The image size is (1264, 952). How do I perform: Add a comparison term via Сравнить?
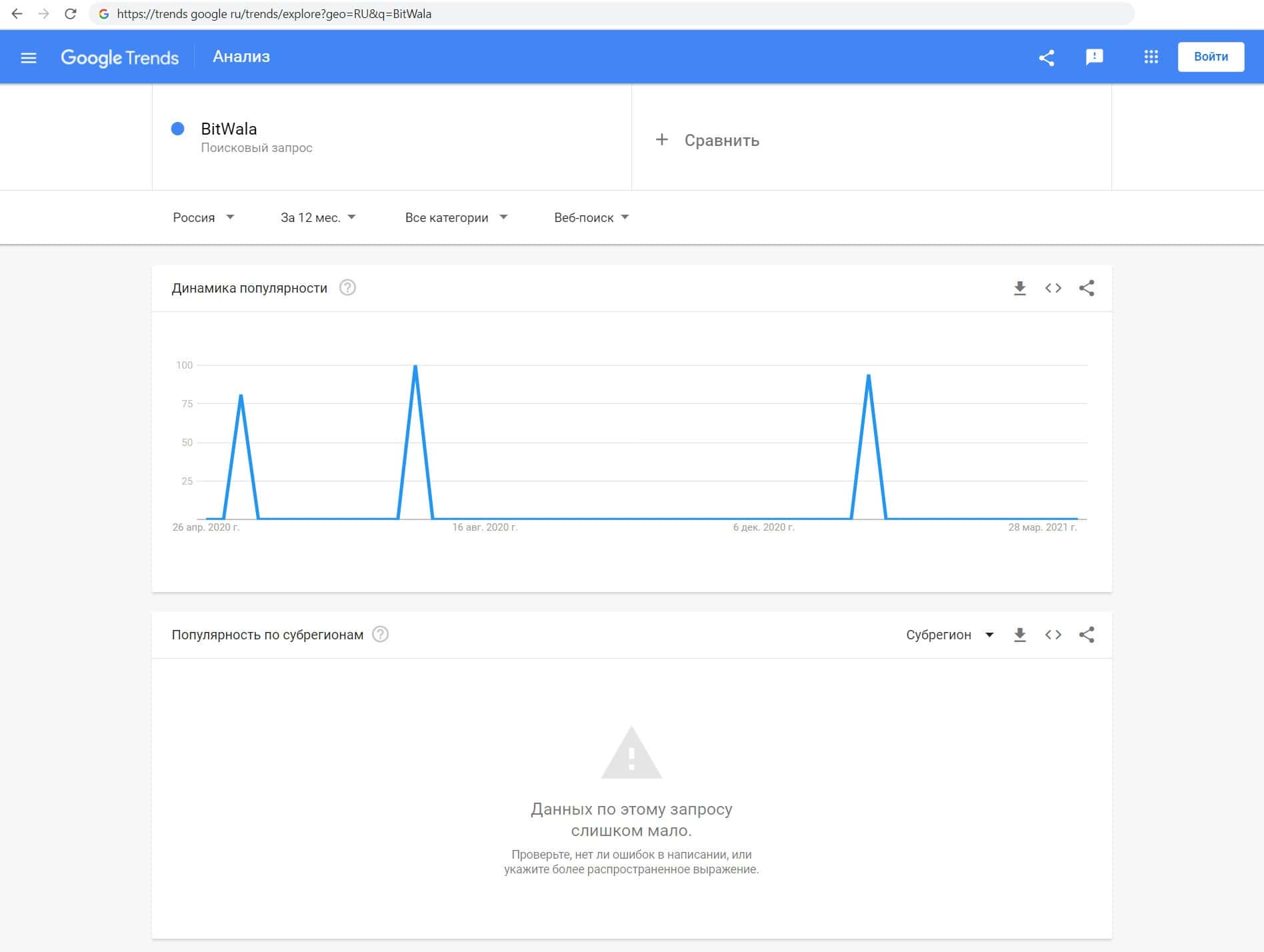click(722, 140)
